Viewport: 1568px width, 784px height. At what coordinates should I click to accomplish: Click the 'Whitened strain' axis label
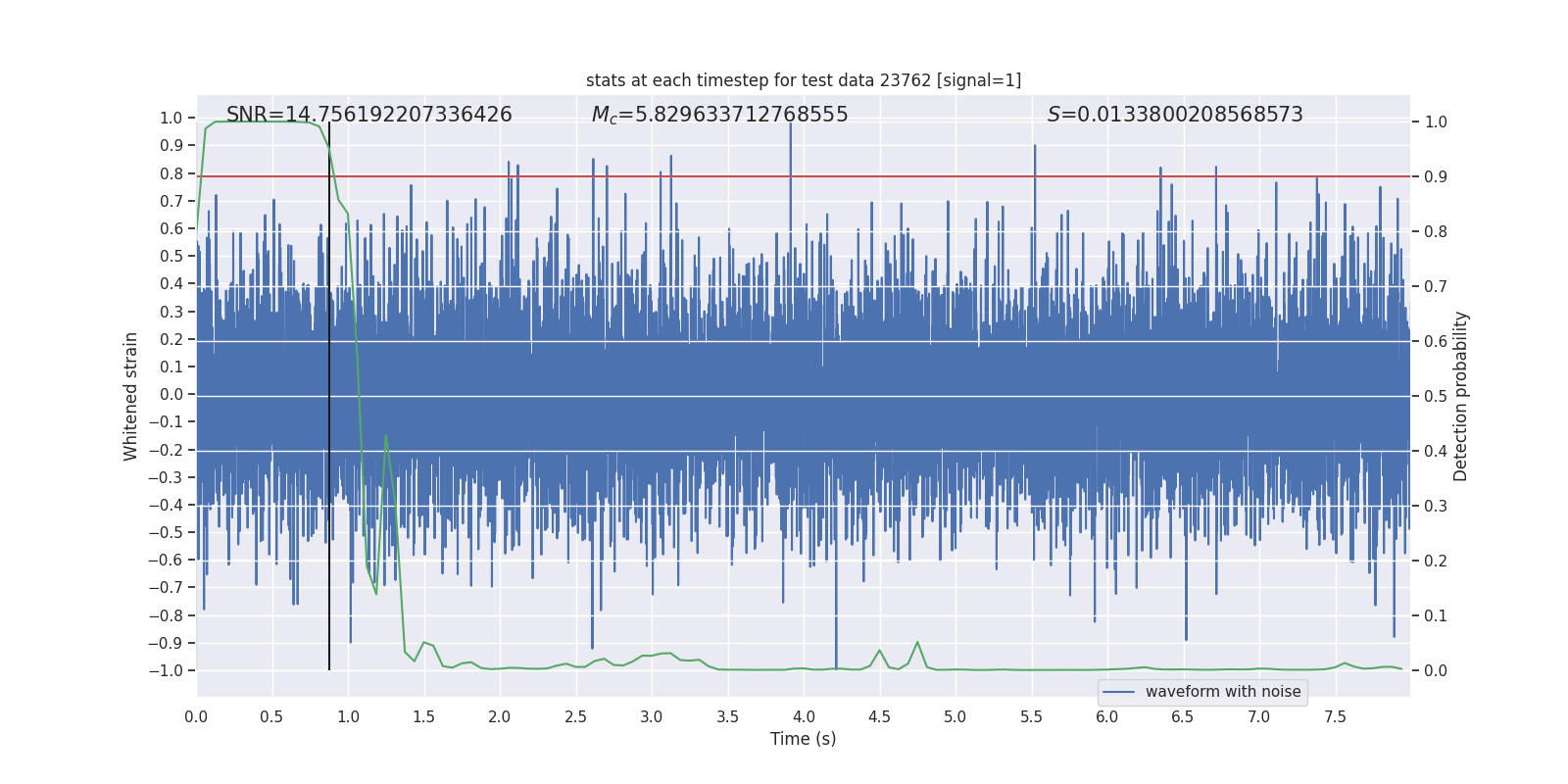tap(131, 396)
